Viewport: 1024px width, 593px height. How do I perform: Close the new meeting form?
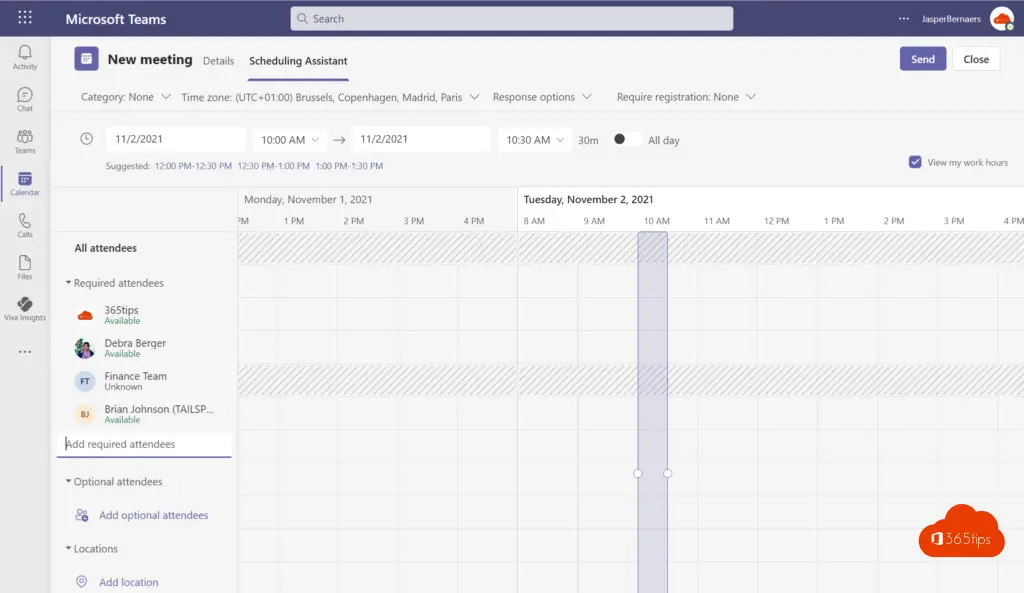[976, 59]
